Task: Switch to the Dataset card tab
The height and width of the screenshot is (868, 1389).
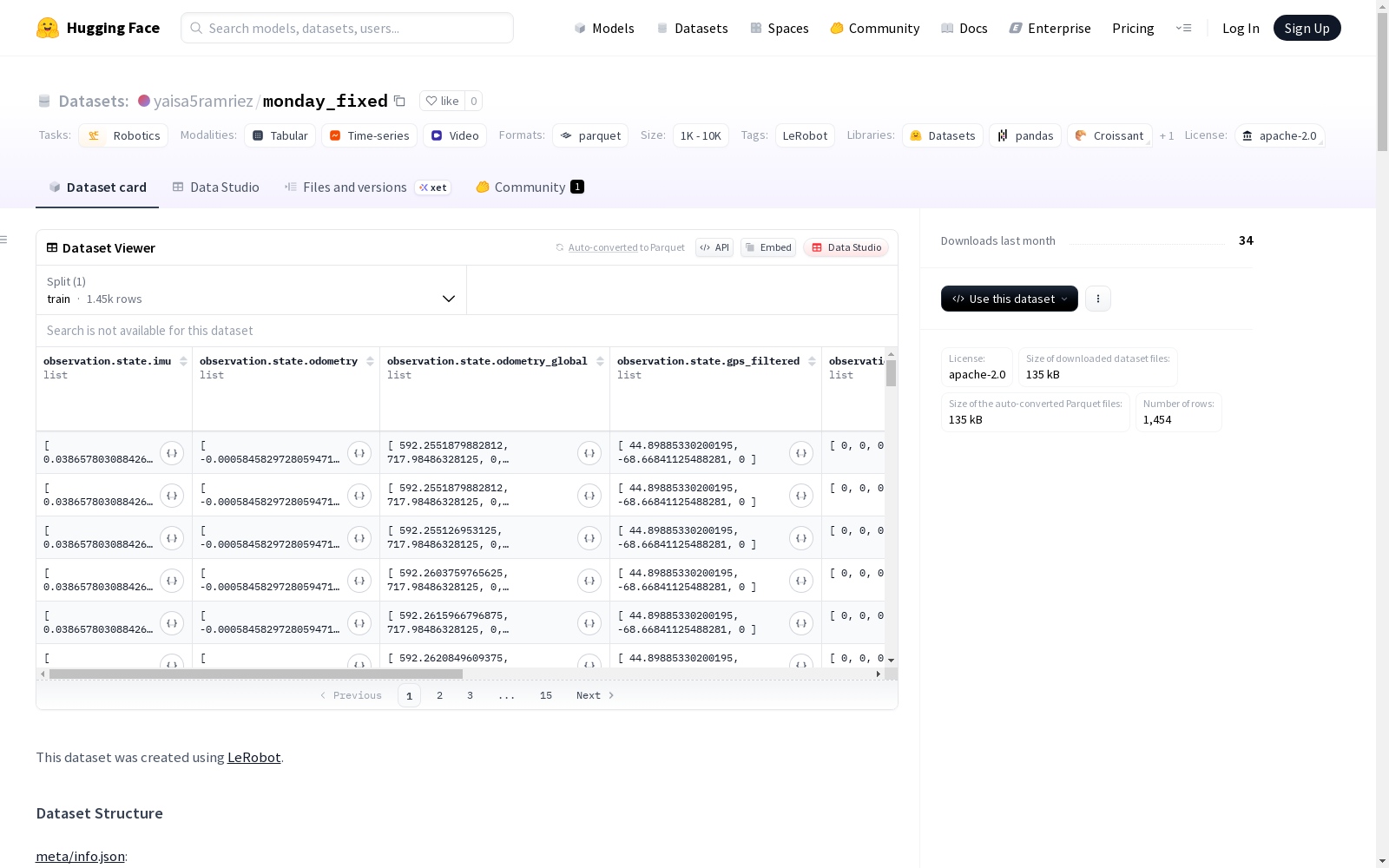Action: point(97,187)
